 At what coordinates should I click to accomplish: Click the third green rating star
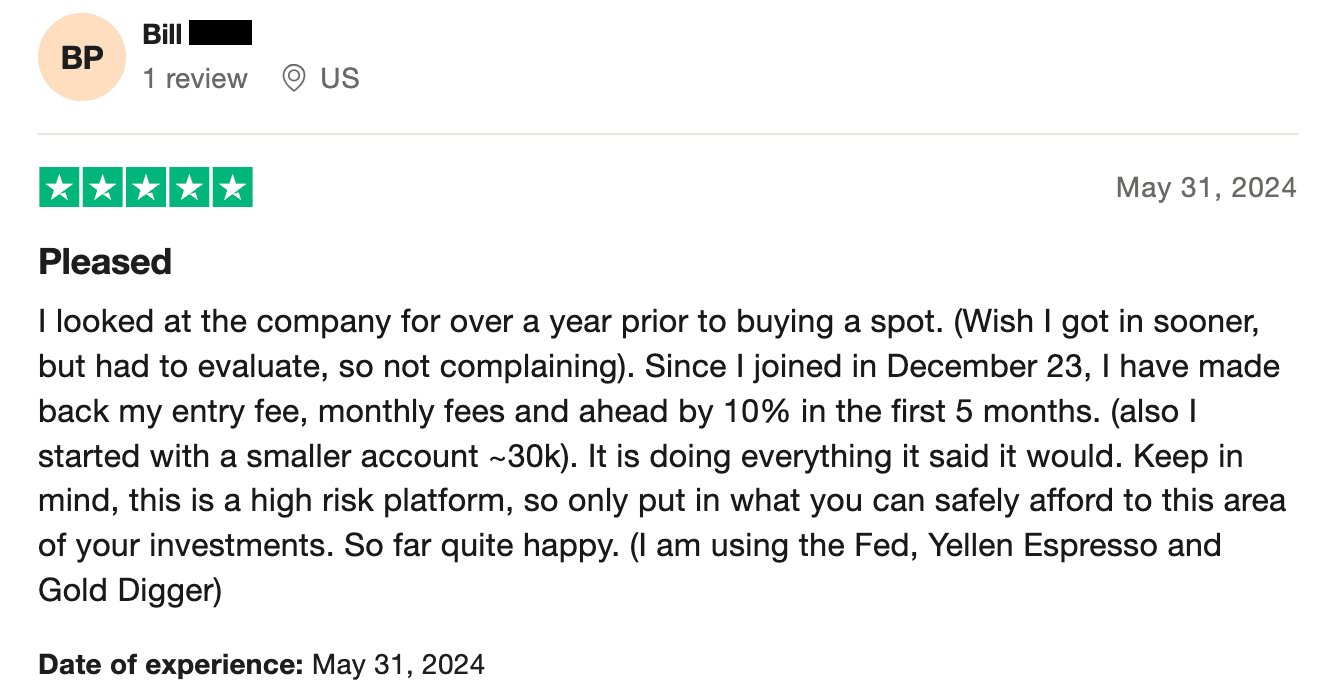tap(146, 188)
